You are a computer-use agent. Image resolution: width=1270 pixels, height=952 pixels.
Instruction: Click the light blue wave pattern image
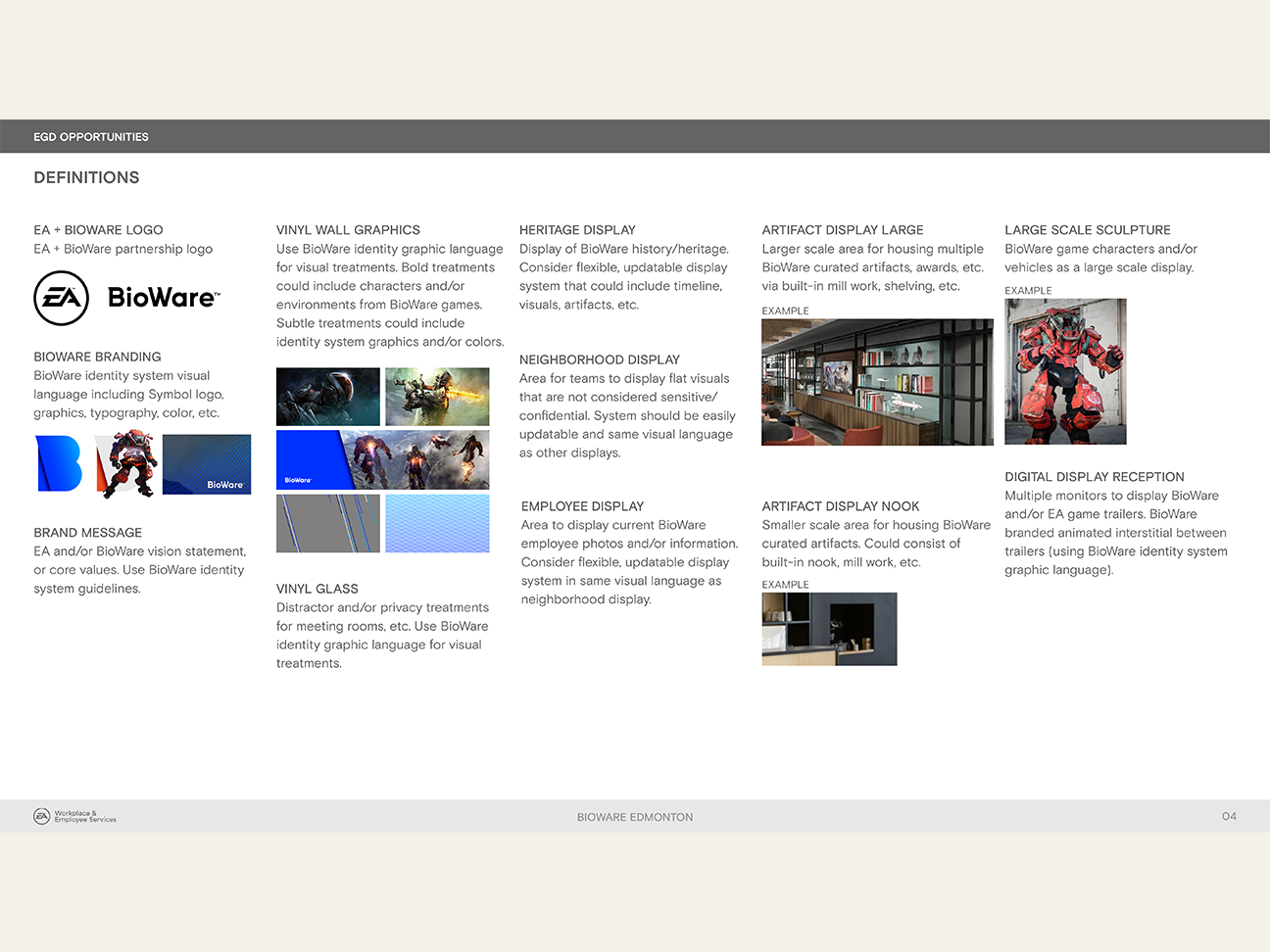click(x=437, y=523)
